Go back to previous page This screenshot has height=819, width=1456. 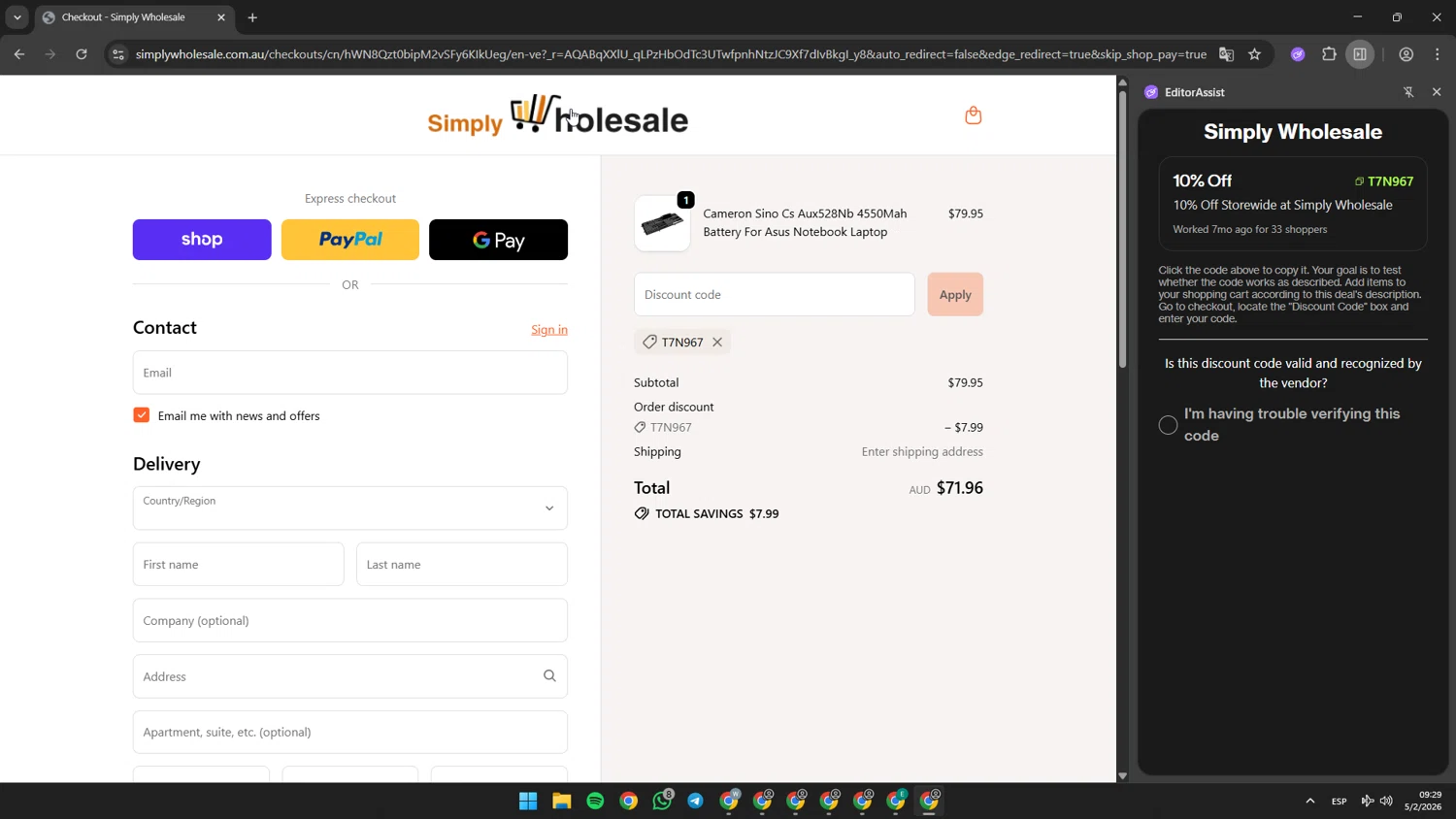click(19, 54)
